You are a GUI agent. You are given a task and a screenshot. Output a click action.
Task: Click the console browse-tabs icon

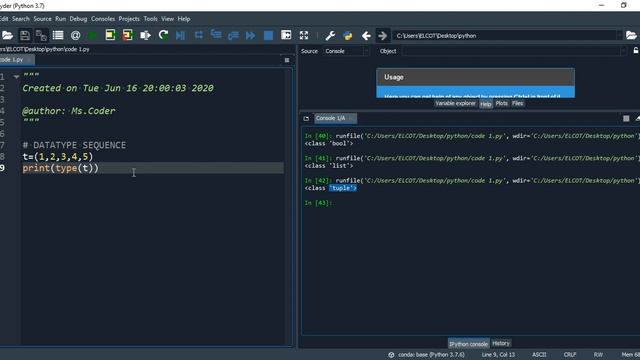click(306, 118)
